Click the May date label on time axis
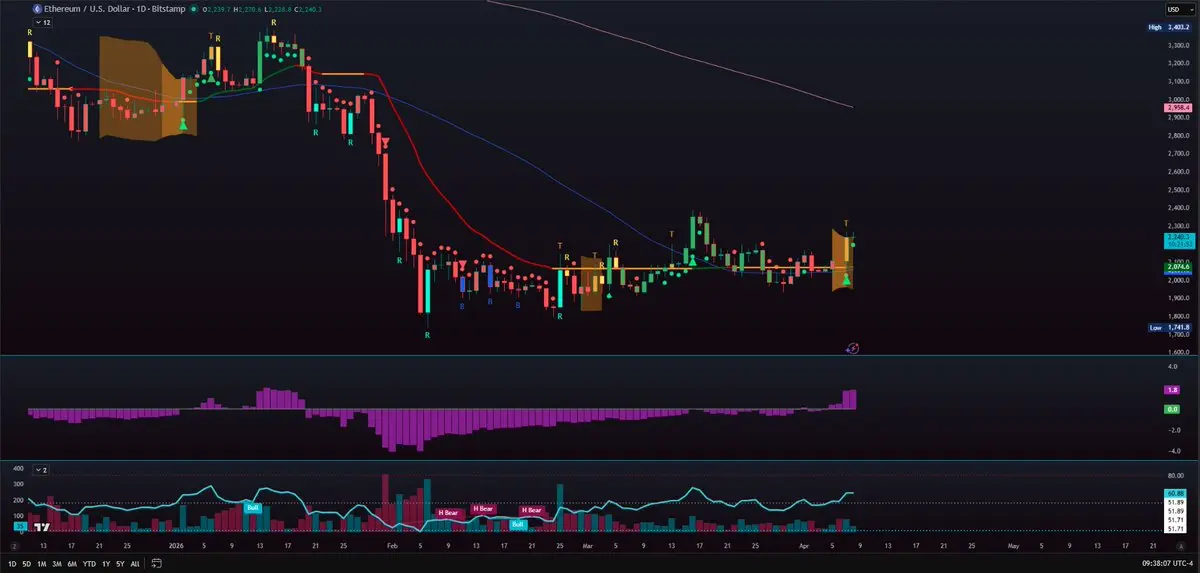 click(1012, 548)
